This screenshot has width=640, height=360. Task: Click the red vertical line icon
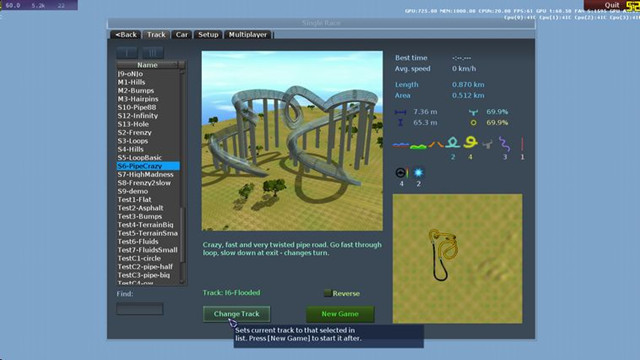(x=522, y=144)
